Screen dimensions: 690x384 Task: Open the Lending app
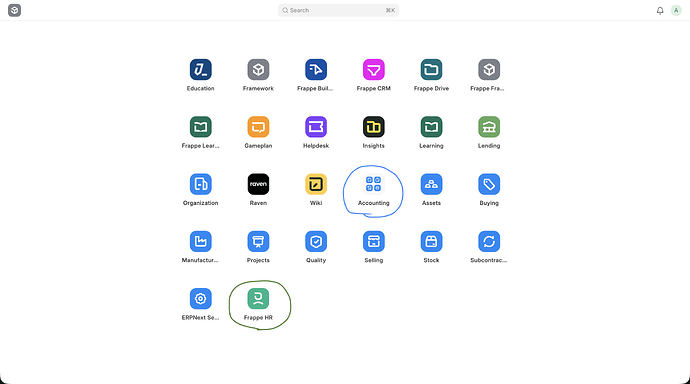click(489, 127)
